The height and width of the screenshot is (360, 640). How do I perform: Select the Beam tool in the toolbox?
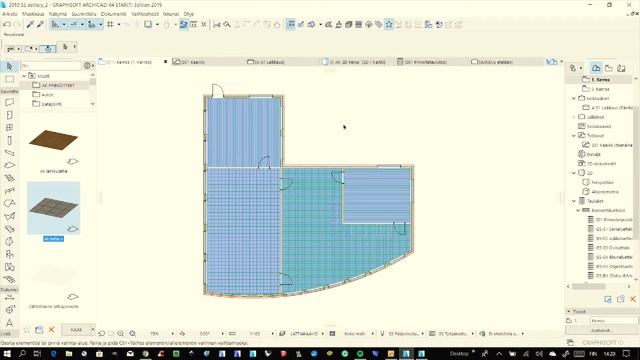point(9,153)
